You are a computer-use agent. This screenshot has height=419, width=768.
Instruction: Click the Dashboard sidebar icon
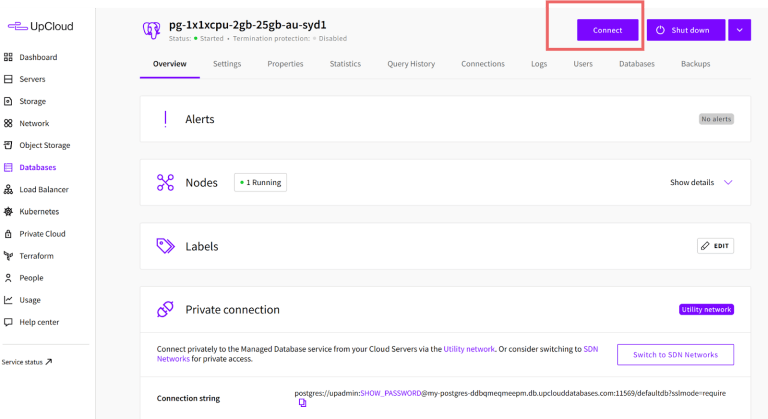pyautogui.click(x=8, y=57)
